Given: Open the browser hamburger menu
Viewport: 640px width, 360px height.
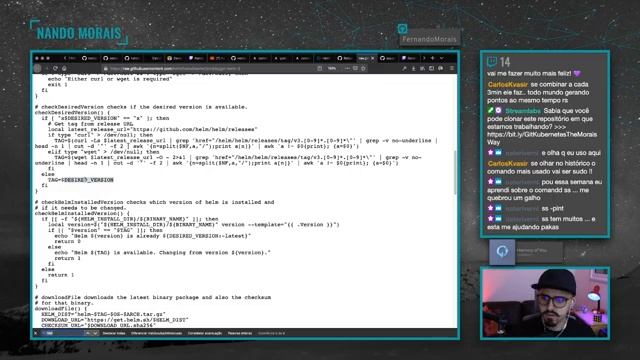Looking at the screenshot, I should [451, 69].
